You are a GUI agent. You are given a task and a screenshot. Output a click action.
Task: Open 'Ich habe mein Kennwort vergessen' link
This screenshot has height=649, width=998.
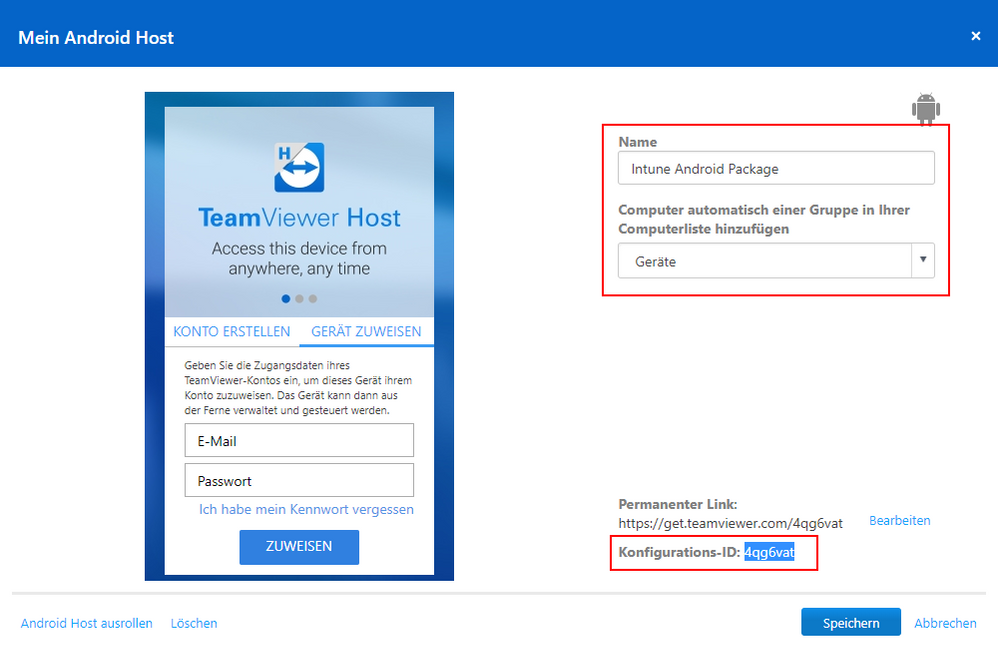pyautogui.click(x=306, y=510)
